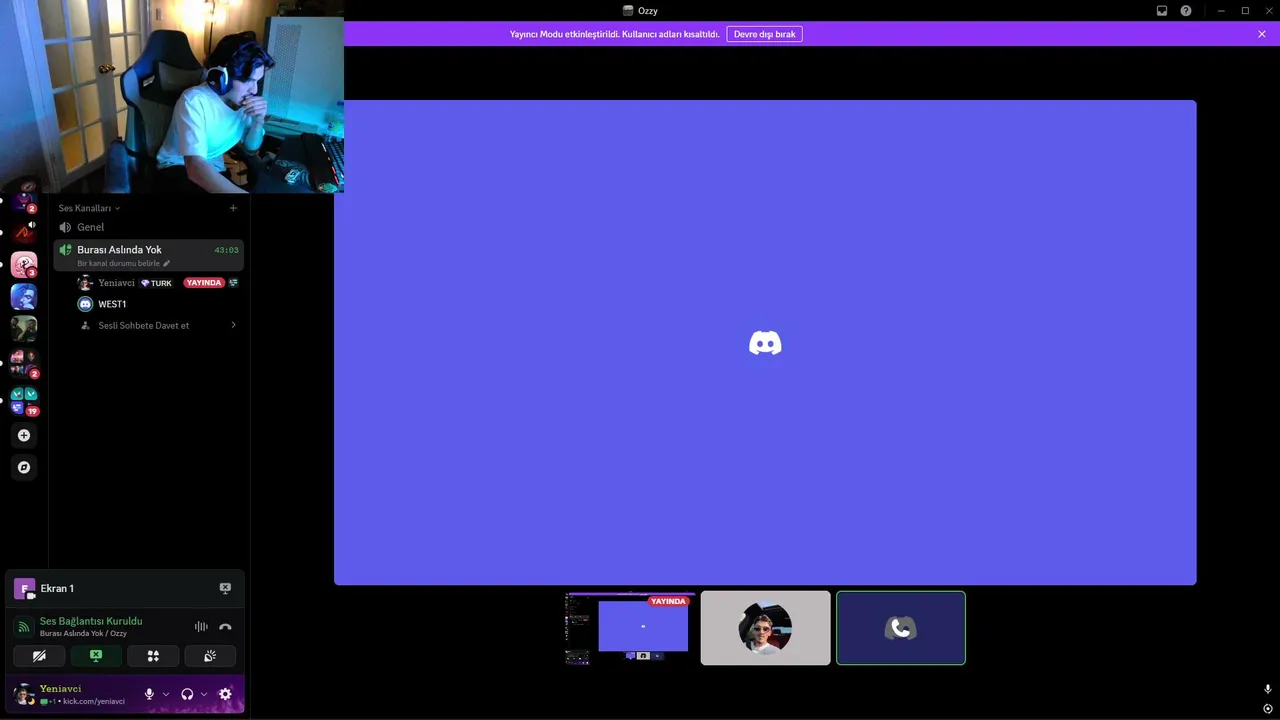Deafen audio with the headphones button
This screenshot has width=1280, height=720.
coord(187,694)
